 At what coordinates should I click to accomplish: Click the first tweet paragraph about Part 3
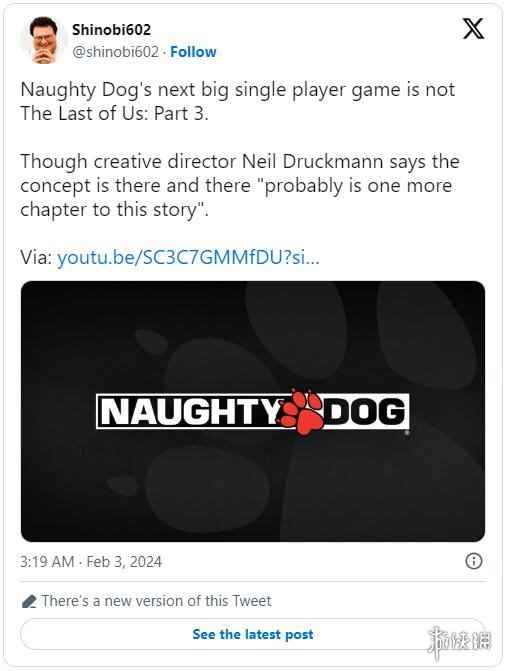click(238, 101)
